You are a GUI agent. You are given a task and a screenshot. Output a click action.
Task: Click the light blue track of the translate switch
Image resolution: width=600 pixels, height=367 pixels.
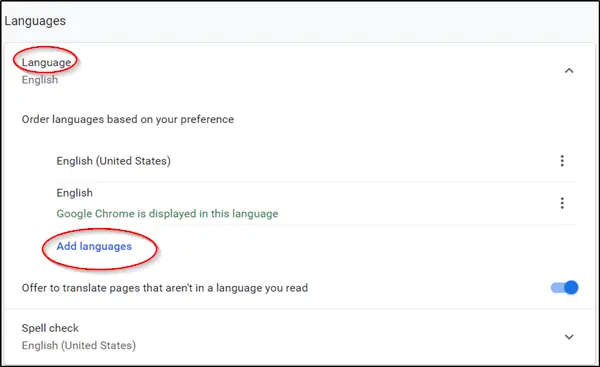tap(557, 287)
